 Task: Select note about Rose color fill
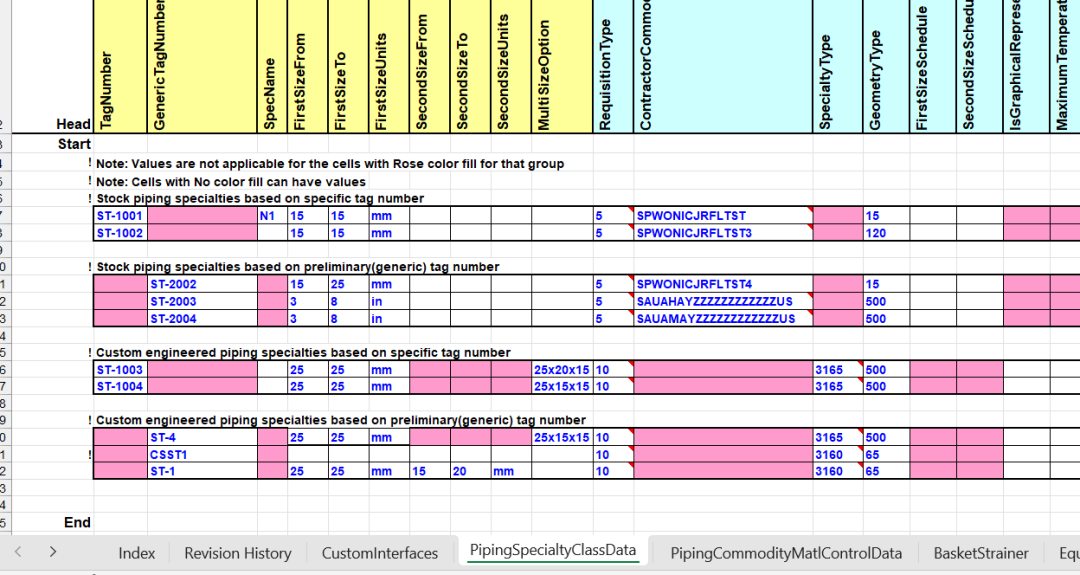[330, 164]
